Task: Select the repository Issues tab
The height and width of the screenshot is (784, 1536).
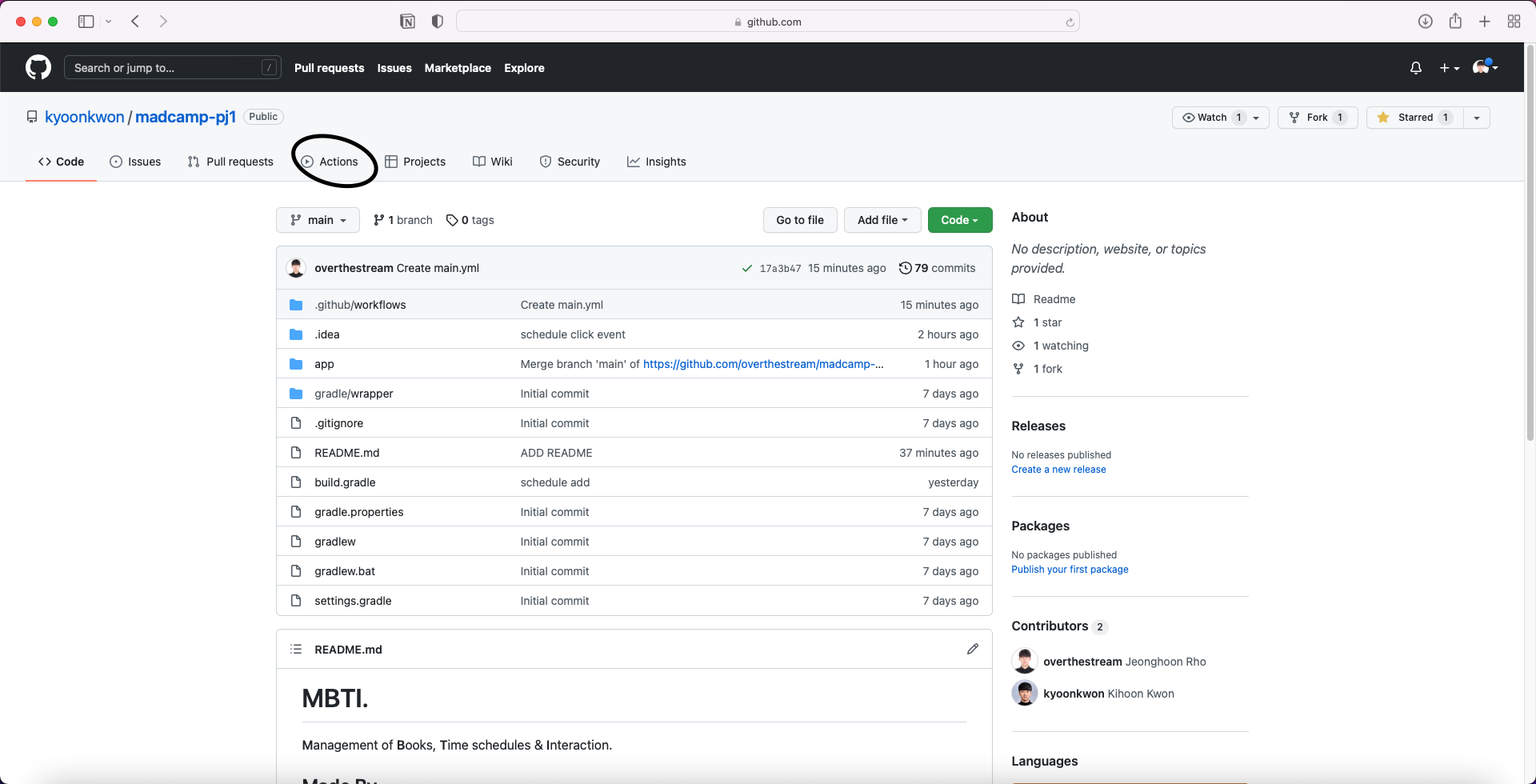Action: pyautogui.click(x=135, y=162)
